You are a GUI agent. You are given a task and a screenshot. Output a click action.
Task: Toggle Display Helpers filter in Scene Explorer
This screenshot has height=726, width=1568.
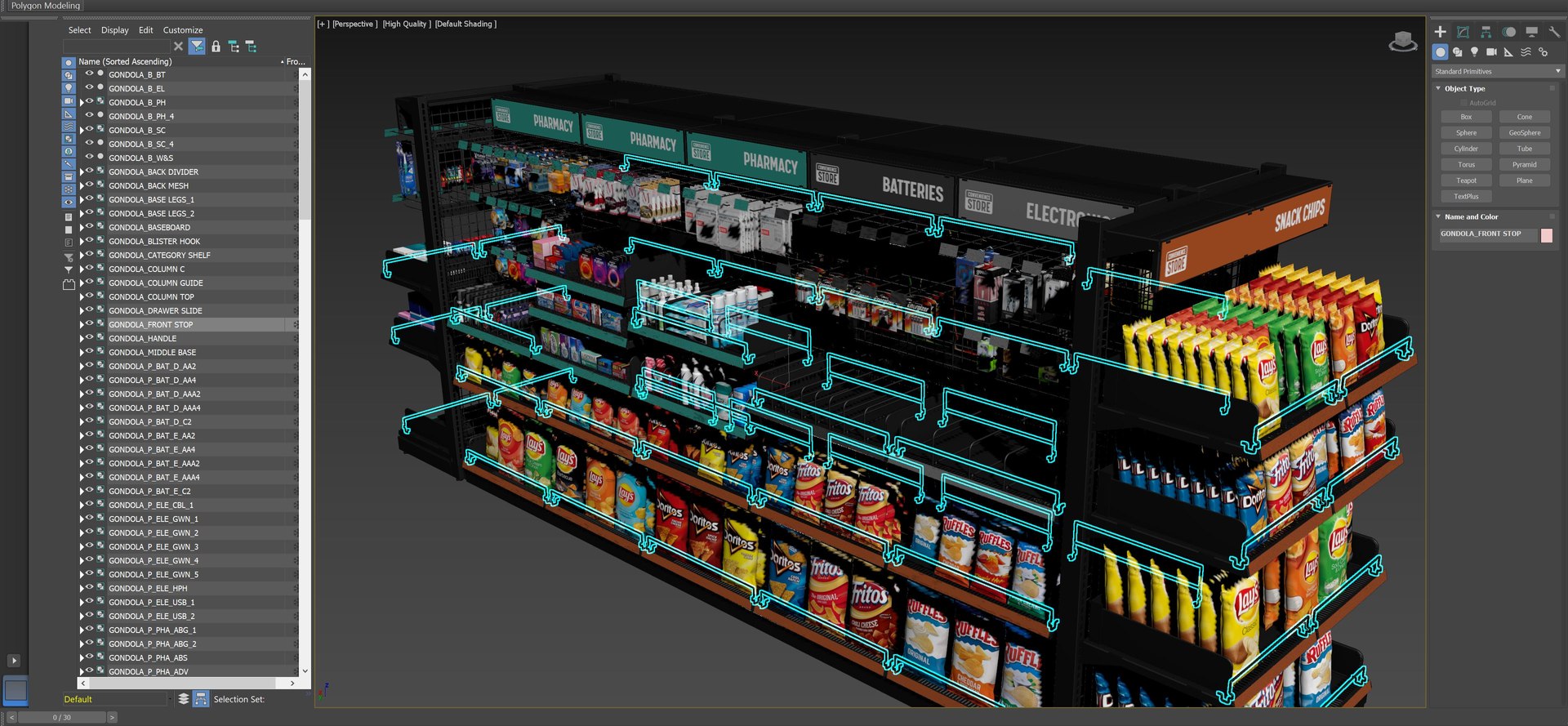click(69, 114)
